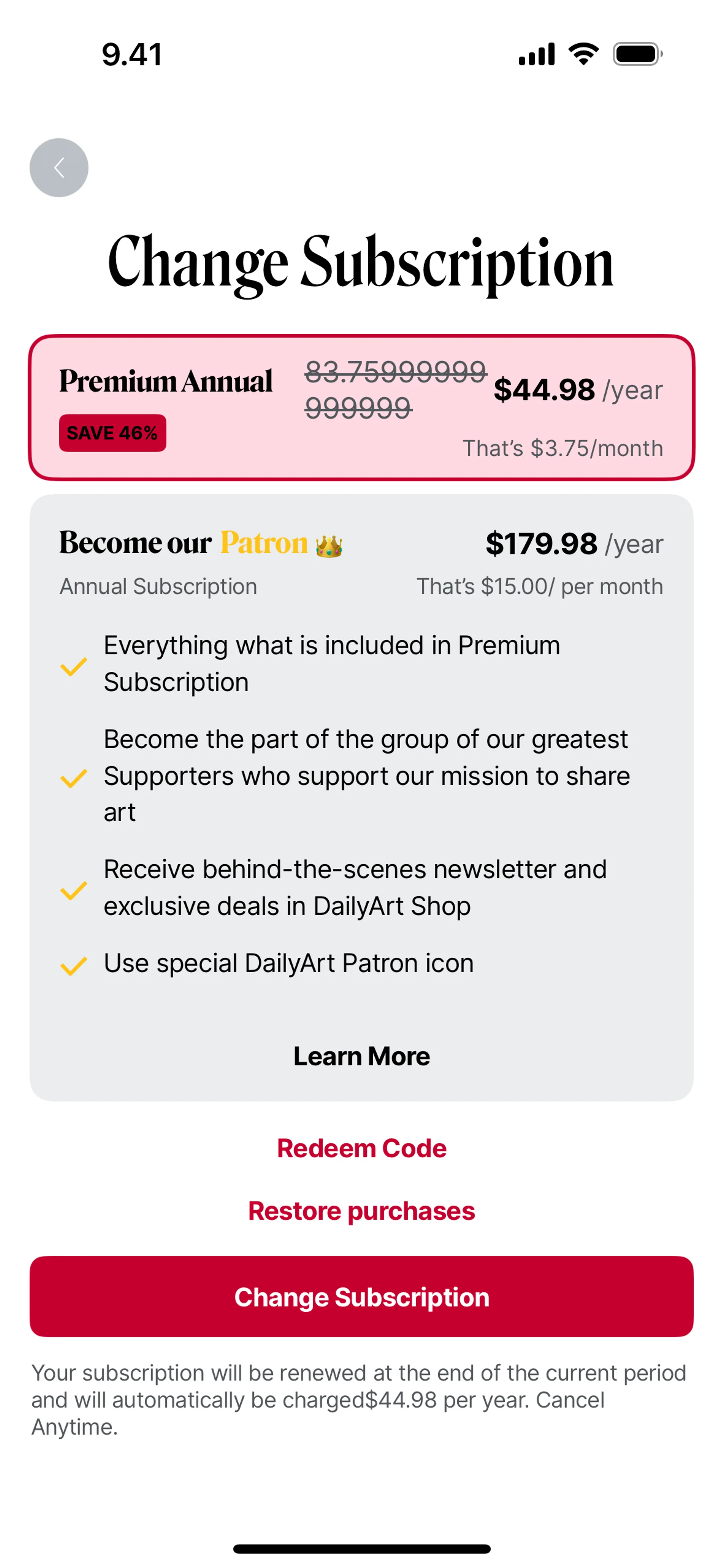This screenshot has width=723, height=1568.
Task: Tap Restore purchases
Action: pos(361,1211)
